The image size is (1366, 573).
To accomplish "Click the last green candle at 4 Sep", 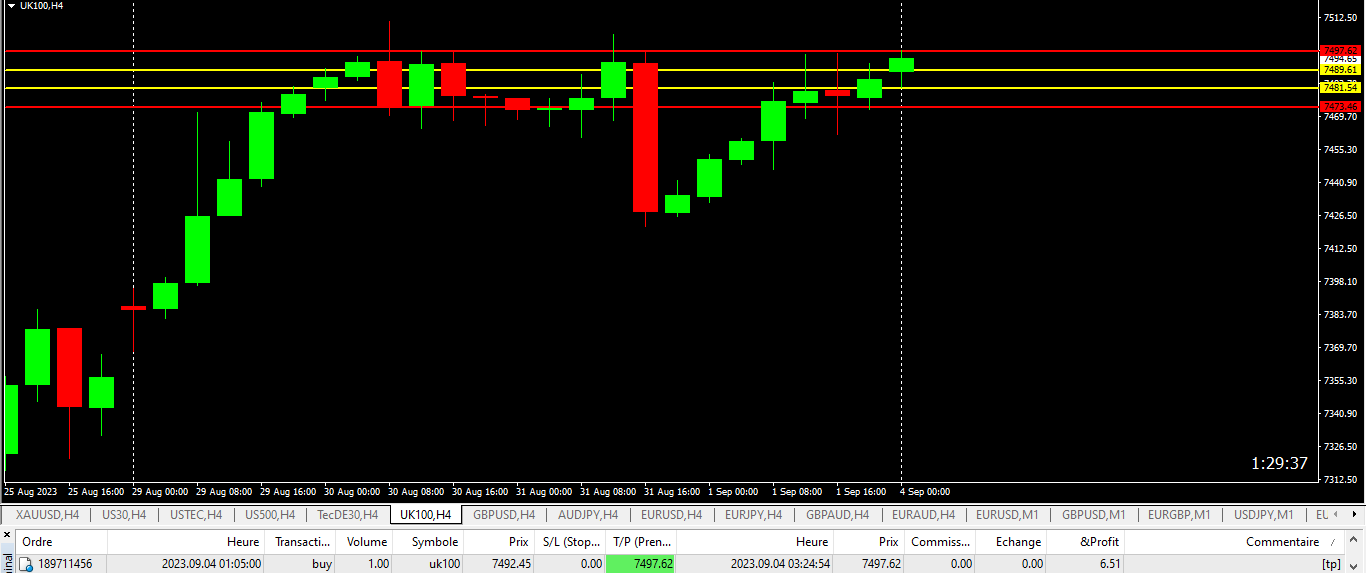I will click(902, 65).
